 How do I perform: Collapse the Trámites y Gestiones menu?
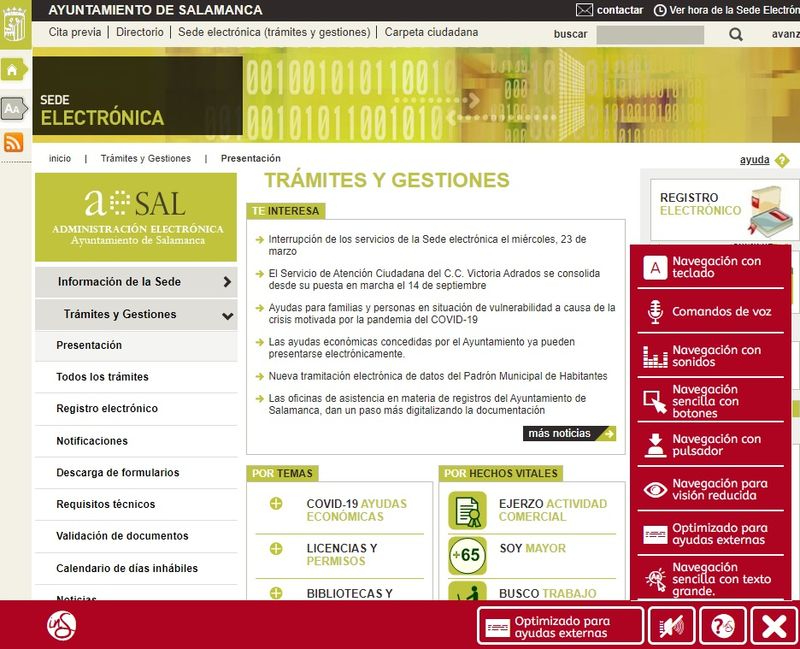click(x=130, y=316)
